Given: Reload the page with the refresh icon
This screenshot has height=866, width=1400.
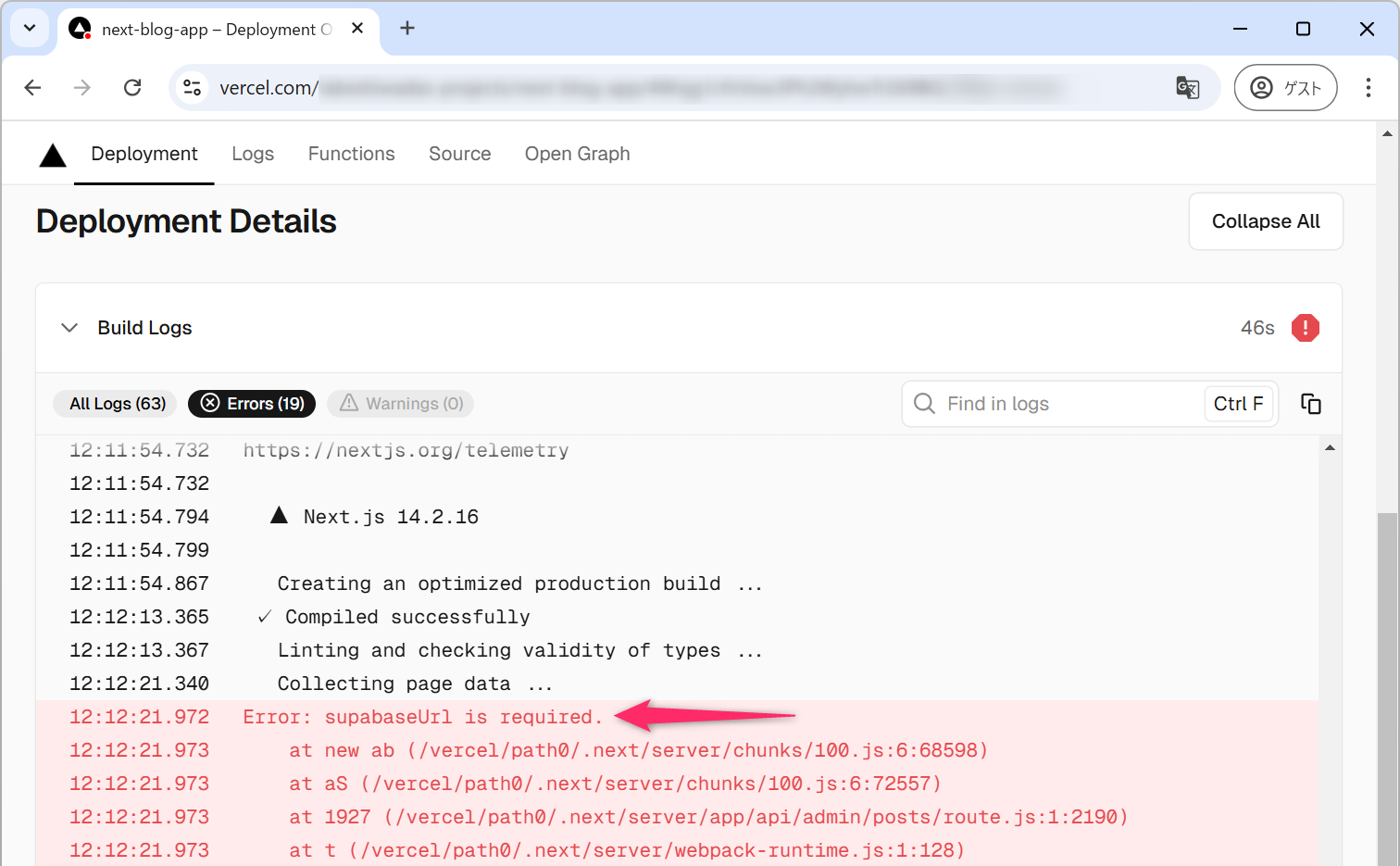Looking at the screenshot, I should coord(132,88).
